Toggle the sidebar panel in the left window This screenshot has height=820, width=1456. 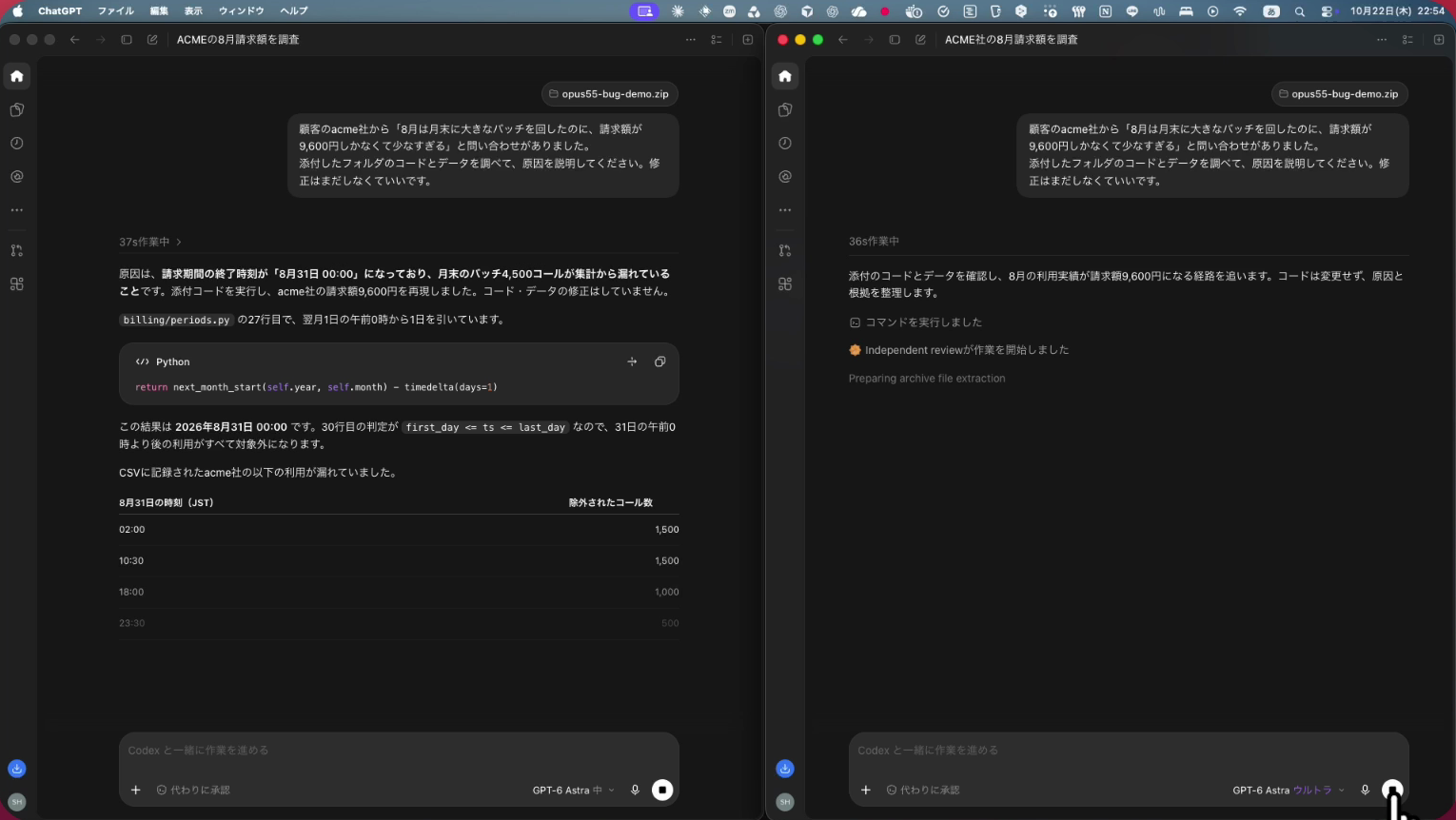click(127, 40)
